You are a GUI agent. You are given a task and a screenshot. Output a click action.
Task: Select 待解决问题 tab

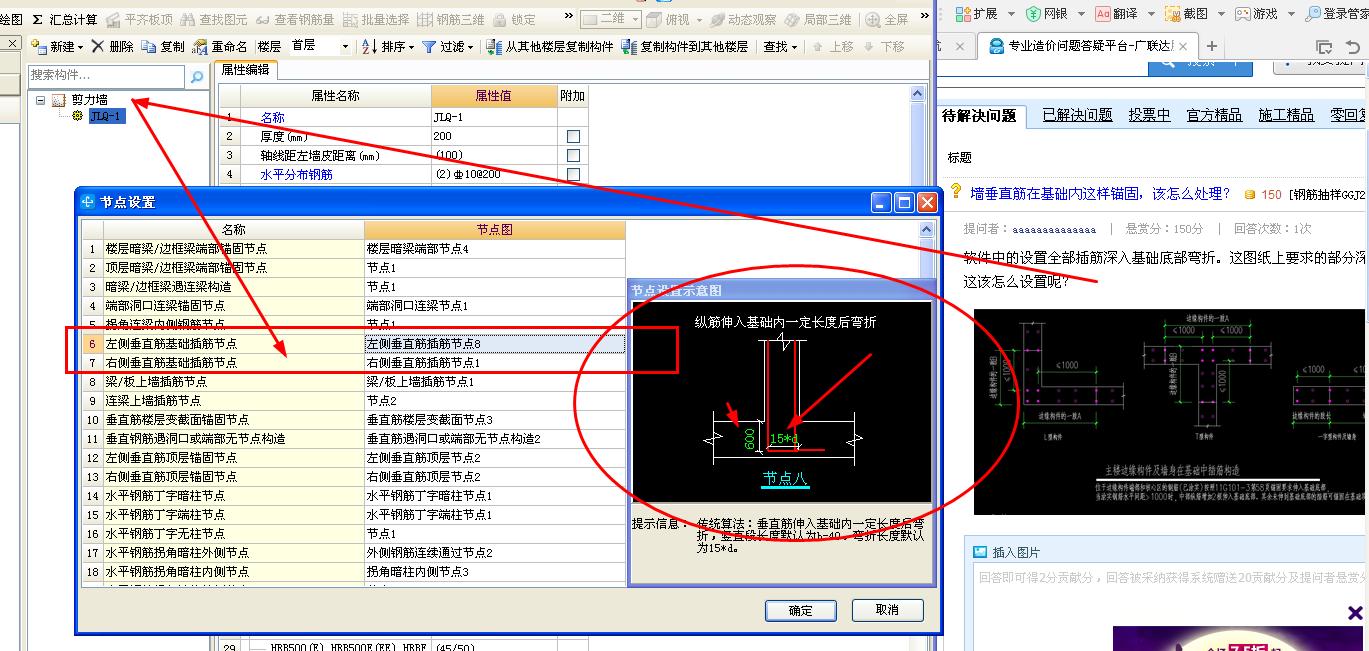pyautogui.click(x=979, y=115)
